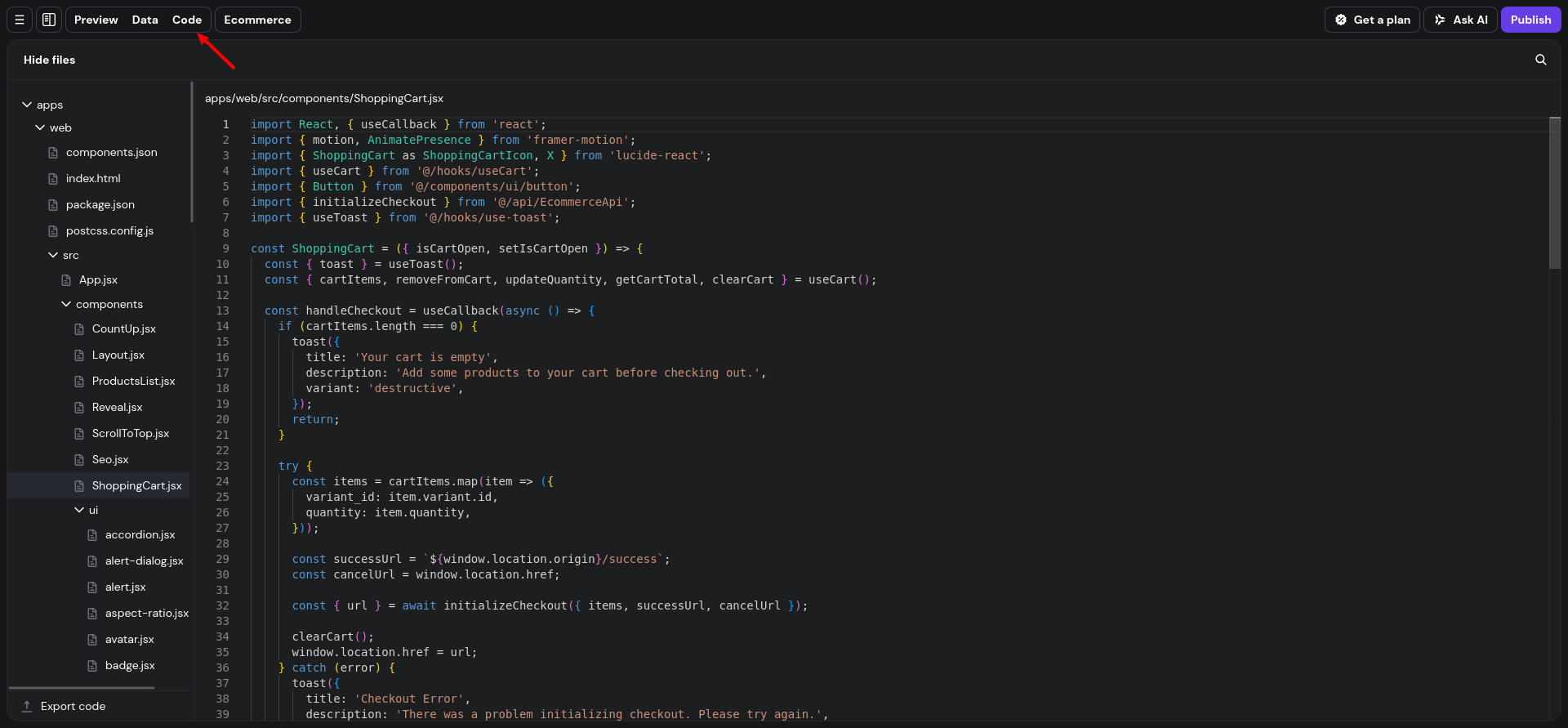Open the Ask AI assistant

pos(1460,20)
